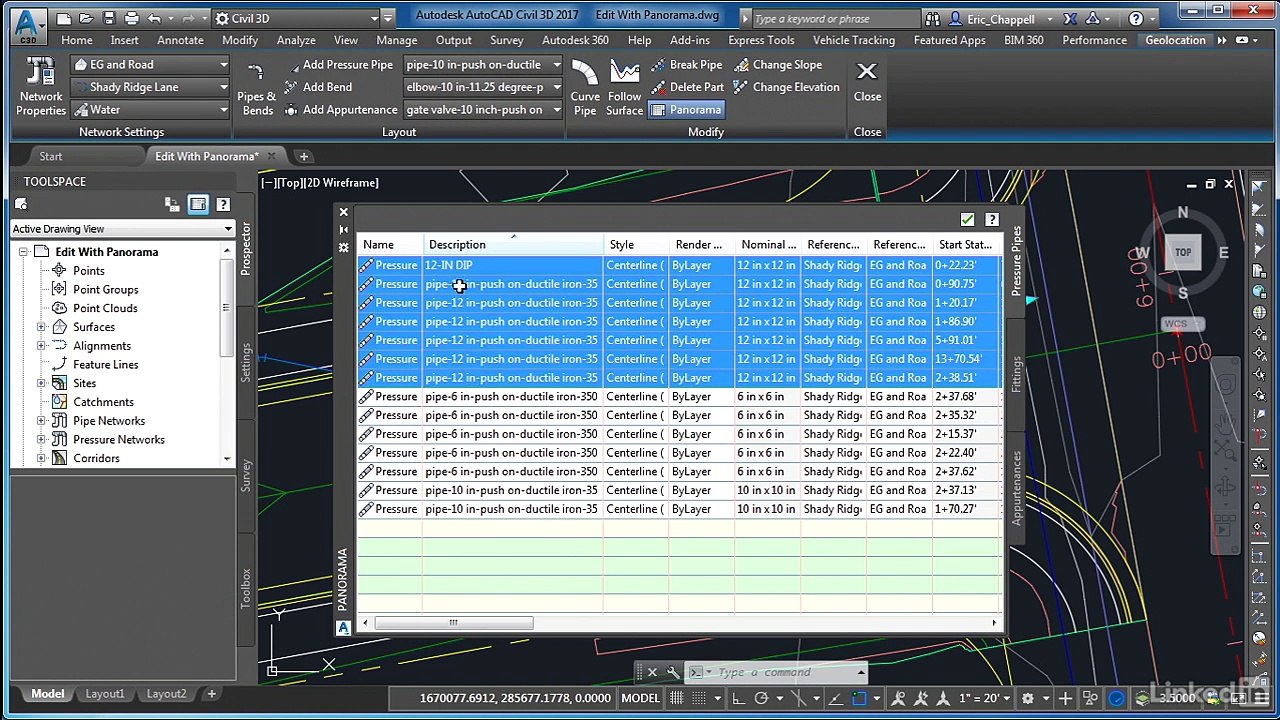The width and height of the screenshot is (1280, 720).
Task: Activate the Follow Surface tool
Action: tap(624, 87)
